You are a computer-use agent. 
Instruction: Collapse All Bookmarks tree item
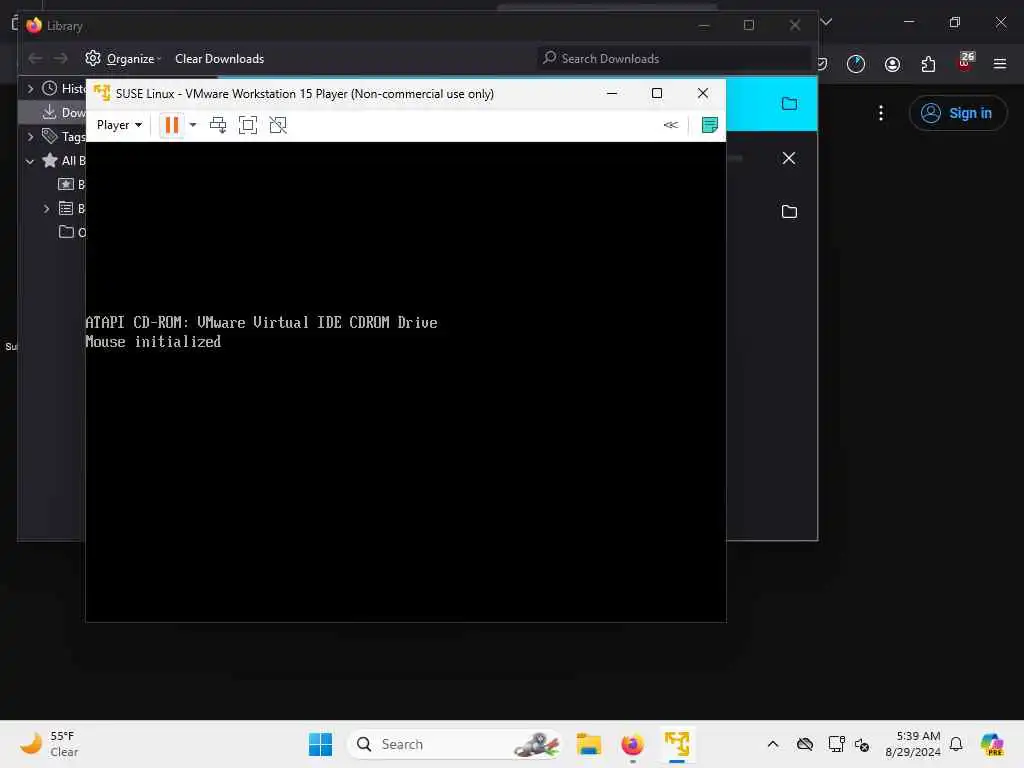pyautogui.click(x=30, y=161)
